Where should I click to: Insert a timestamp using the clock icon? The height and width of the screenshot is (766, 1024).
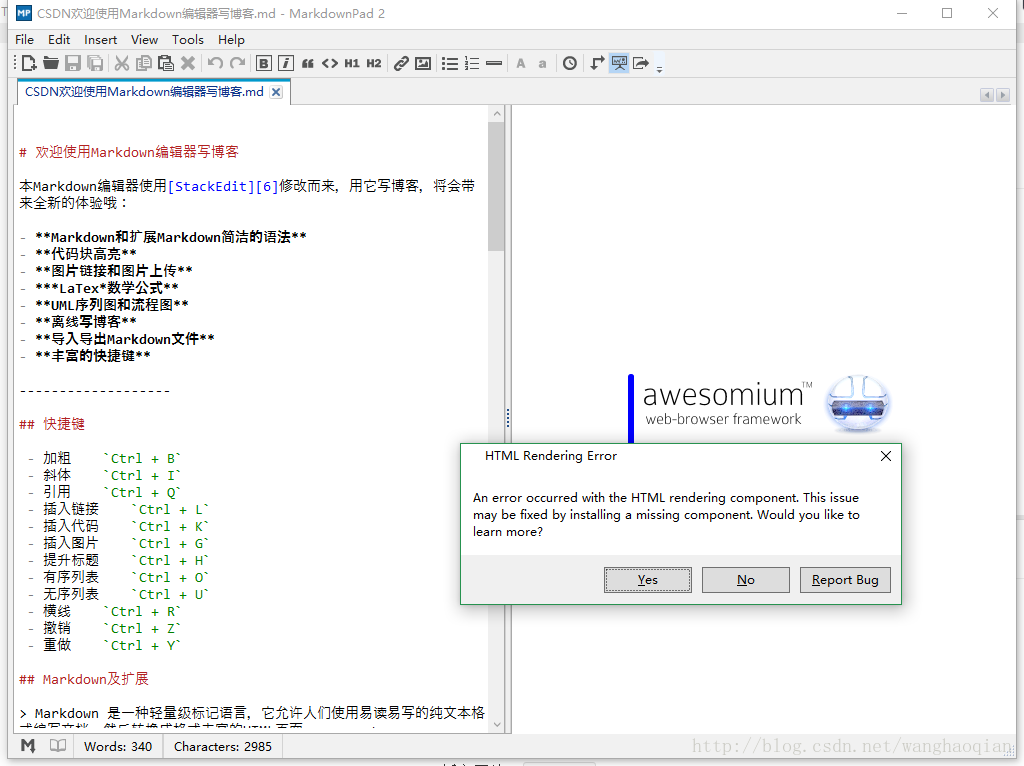(569, 63)
